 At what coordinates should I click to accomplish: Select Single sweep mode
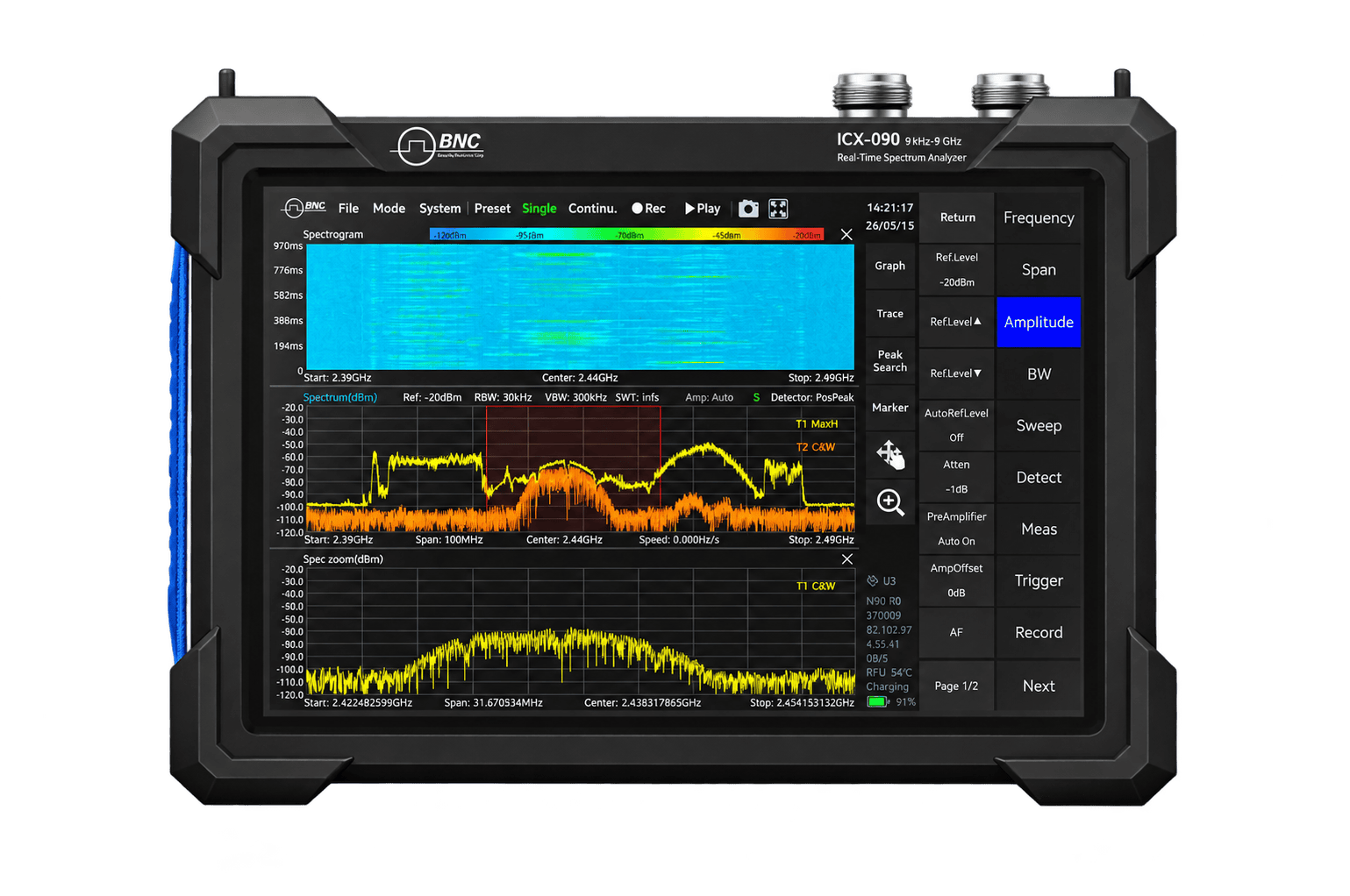[x=539, y=209]
